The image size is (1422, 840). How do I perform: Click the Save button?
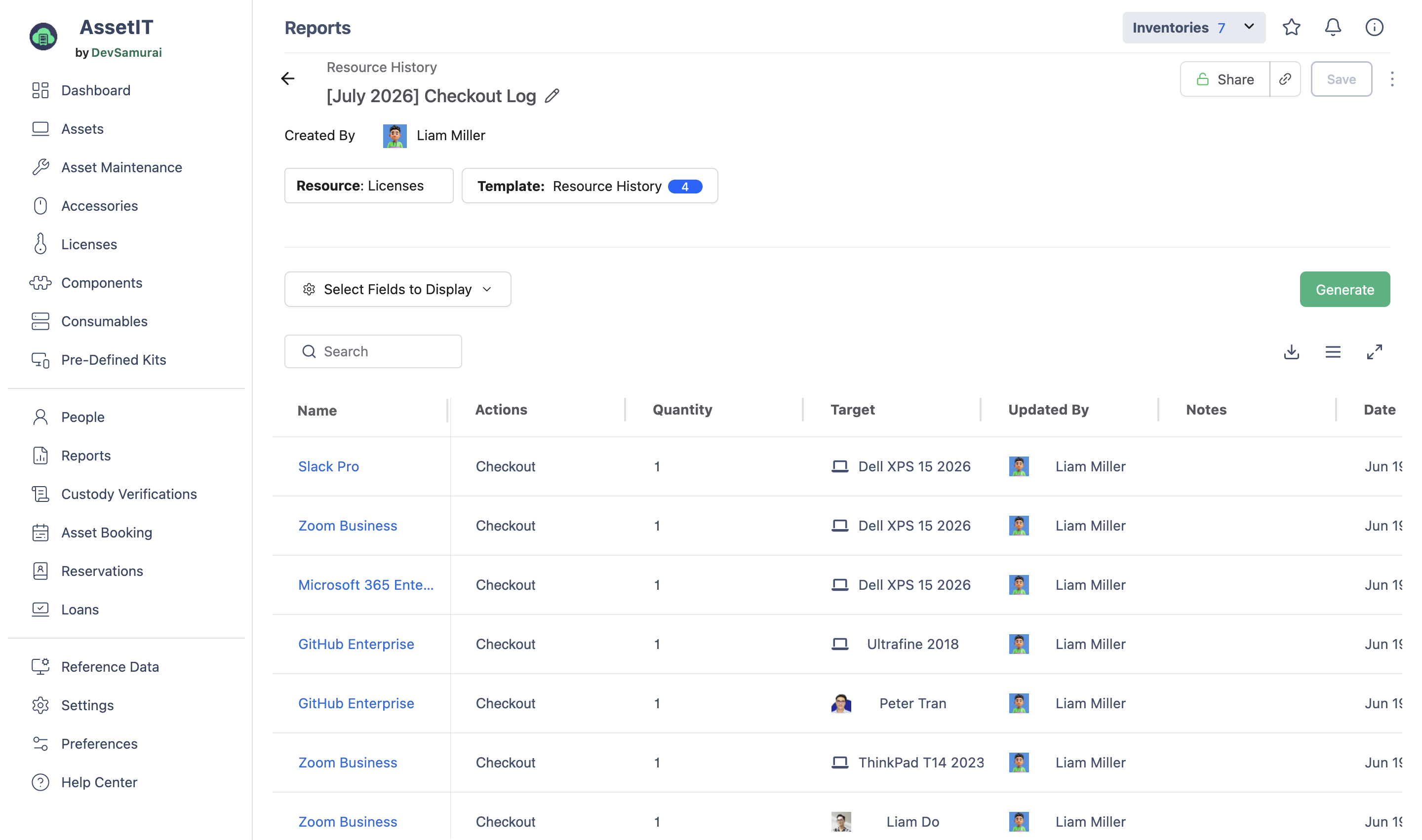pos(1341,78)
